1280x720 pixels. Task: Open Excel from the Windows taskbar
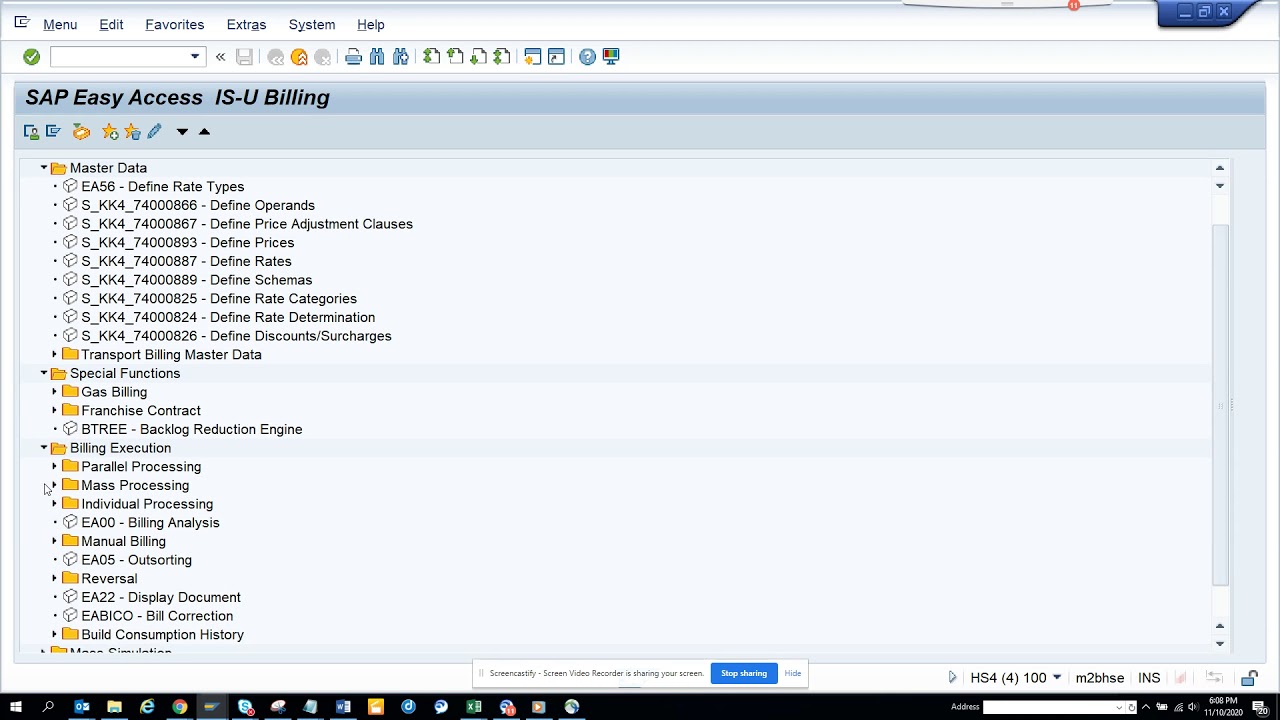tap(473, 707)
